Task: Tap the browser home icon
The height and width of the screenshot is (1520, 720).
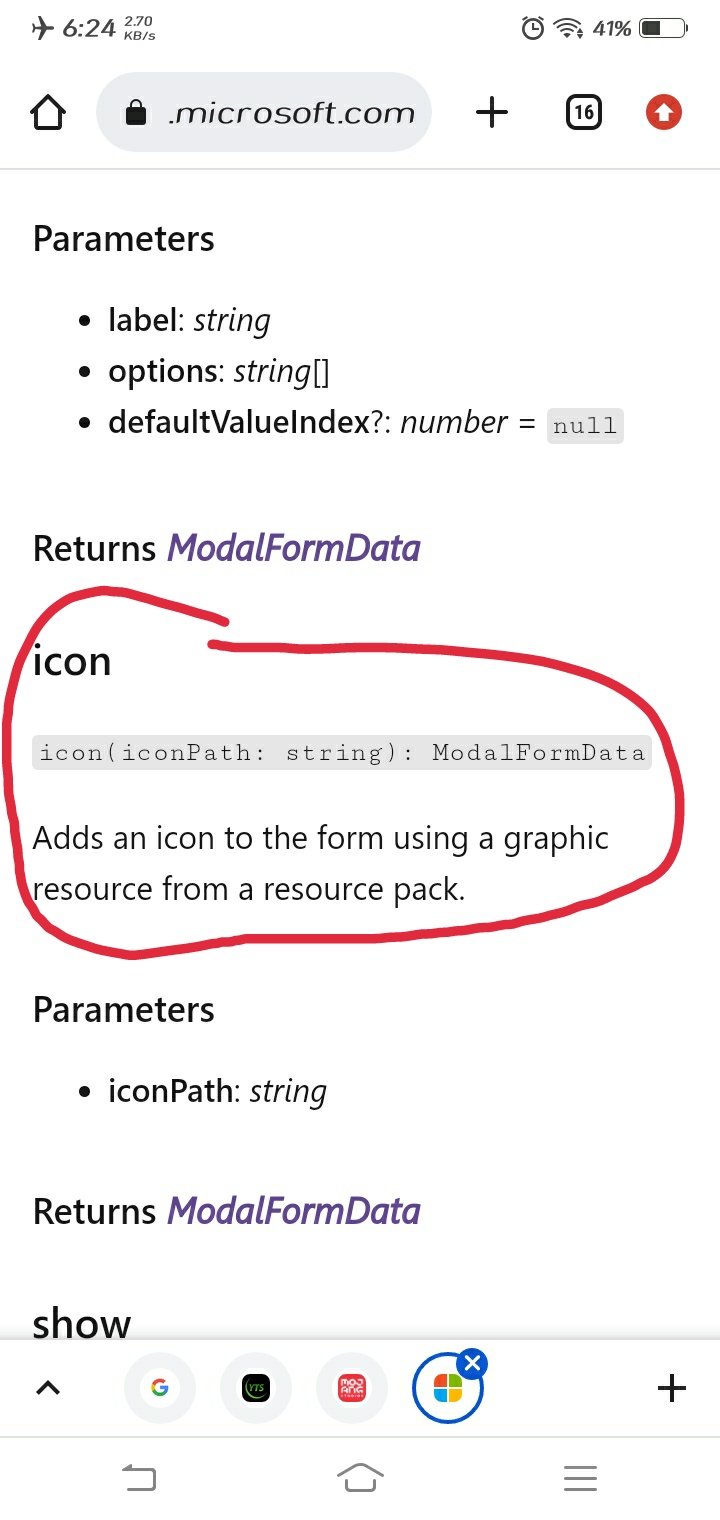Action: point(48,113)
